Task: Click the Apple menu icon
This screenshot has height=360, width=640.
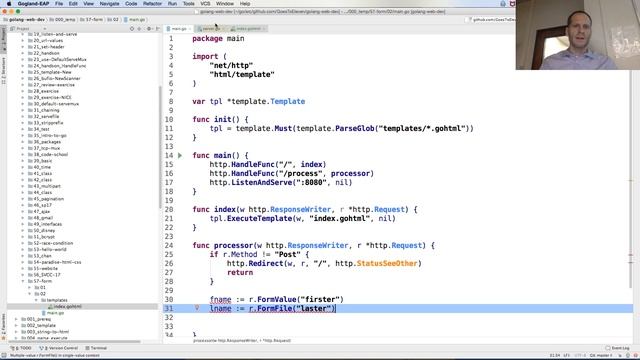Action: coord(9,4)
